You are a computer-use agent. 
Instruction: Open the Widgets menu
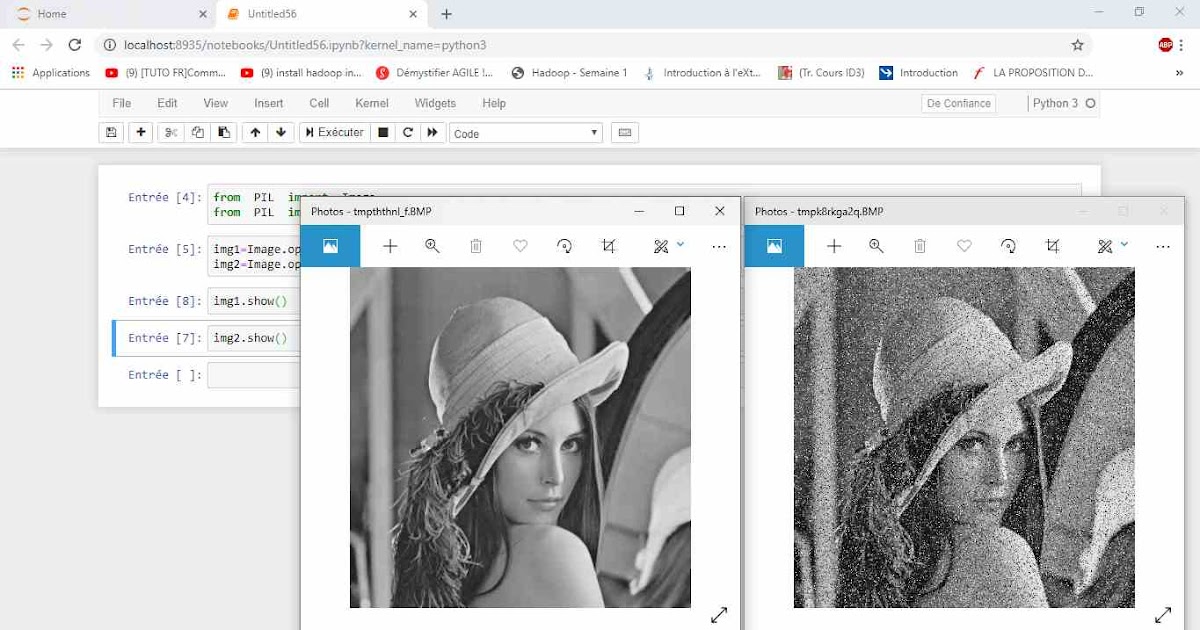435,103
